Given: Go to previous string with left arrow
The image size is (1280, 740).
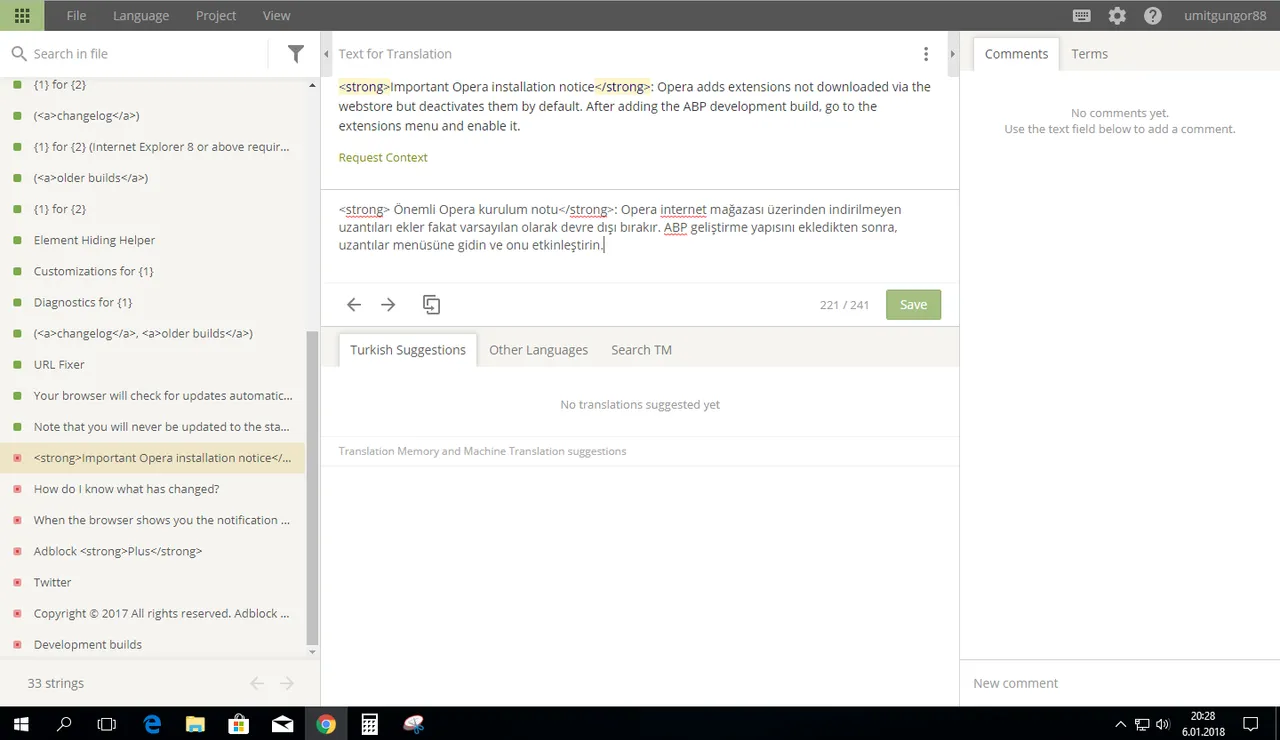Looking at the screenshot, I should pos(353,305).
